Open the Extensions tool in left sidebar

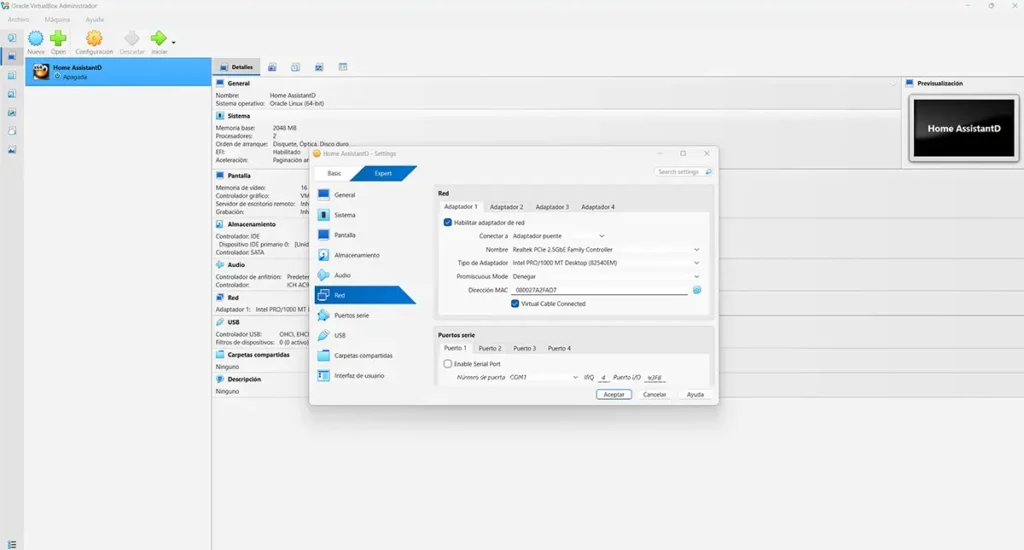[12, 75]
